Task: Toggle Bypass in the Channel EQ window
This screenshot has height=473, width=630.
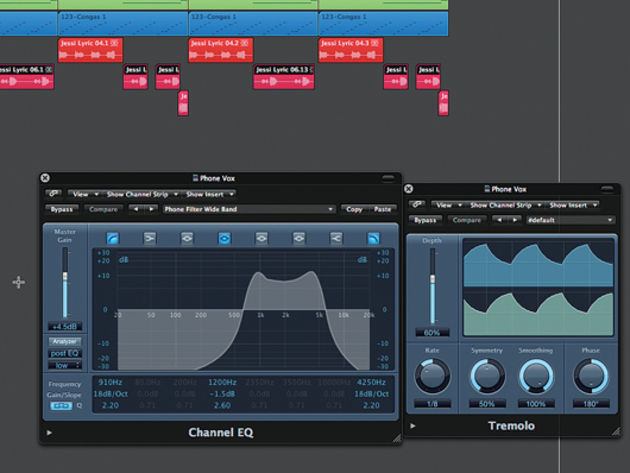Action: [61, 209]
